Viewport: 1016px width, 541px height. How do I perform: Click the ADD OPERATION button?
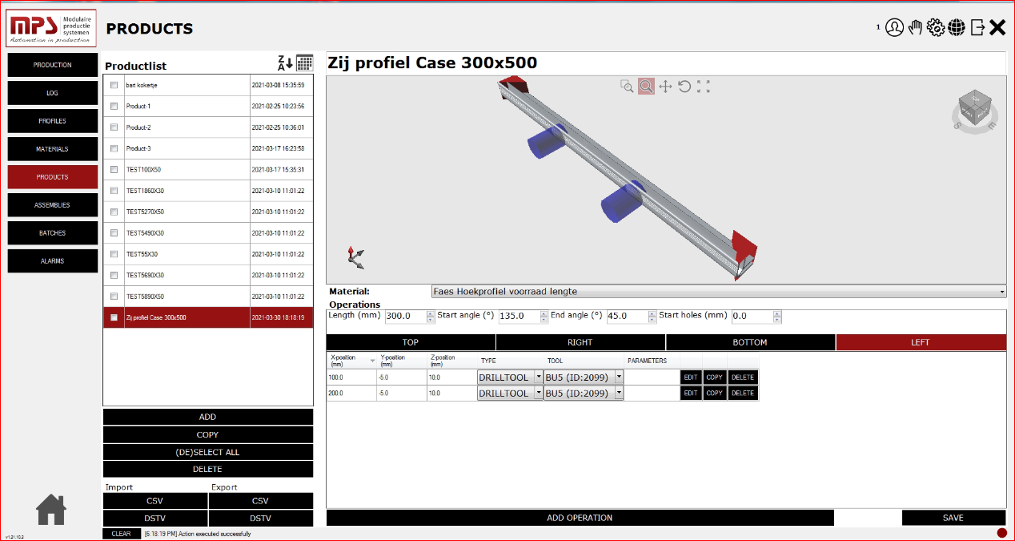(579, 518)
